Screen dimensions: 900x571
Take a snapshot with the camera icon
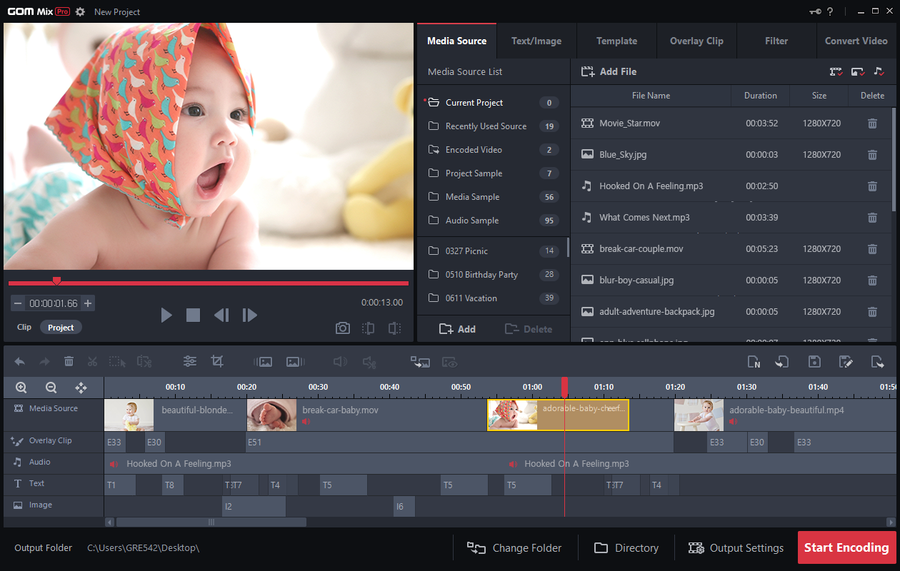342,328
